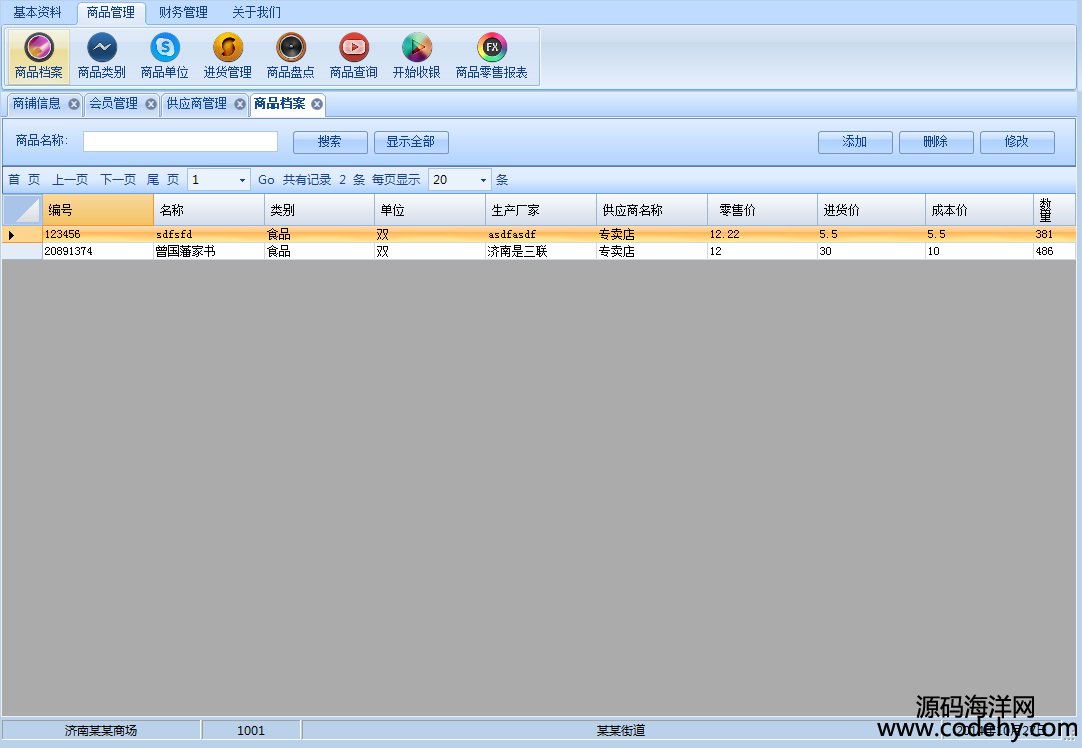Open the 商品查询 icon
This screenshot has height=748, width=1082.
pyautogui.click(x=354, y=56)
